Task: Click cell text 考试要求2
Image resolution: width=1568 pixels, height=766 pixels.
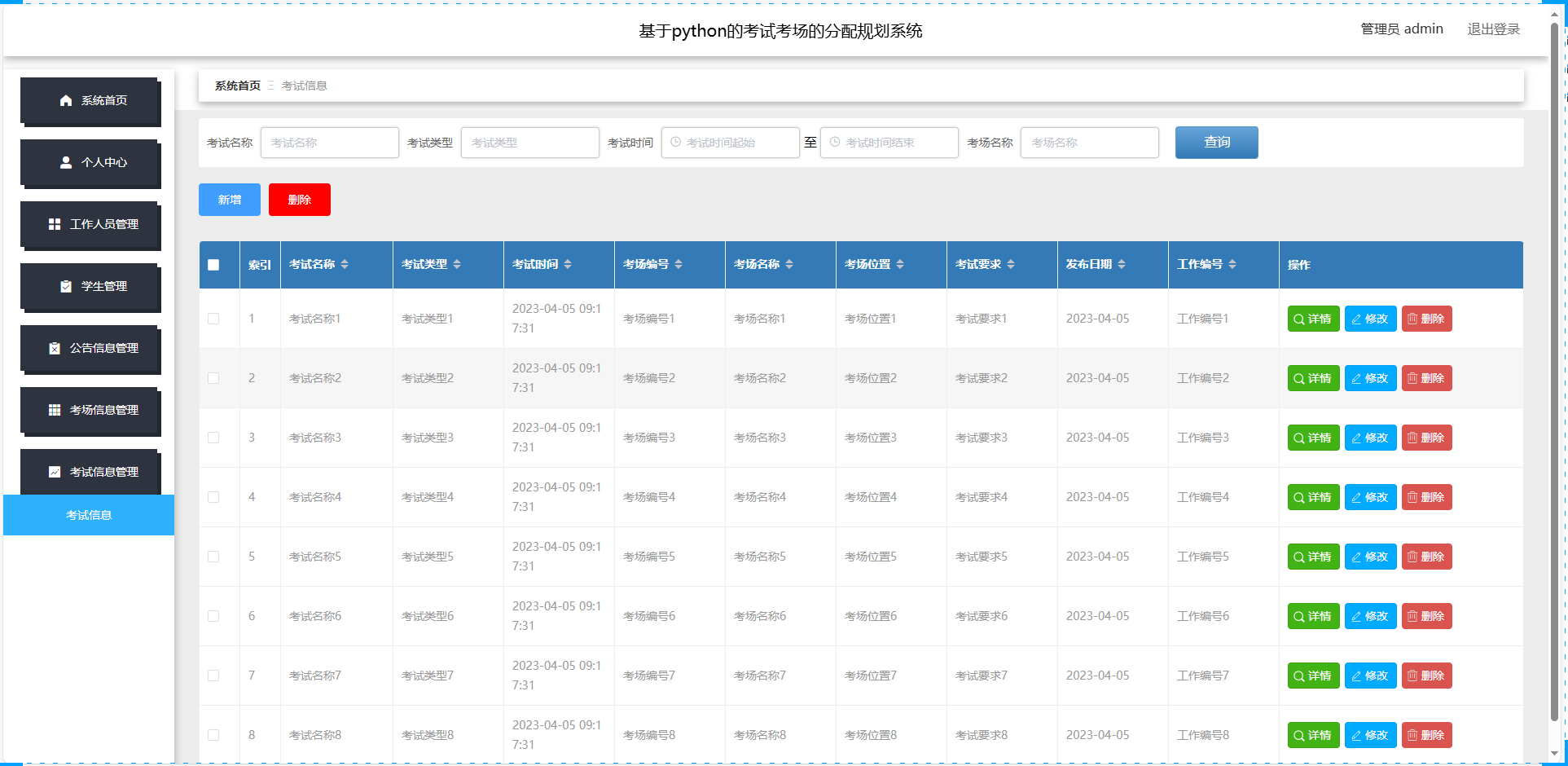Action: point(982,378)
